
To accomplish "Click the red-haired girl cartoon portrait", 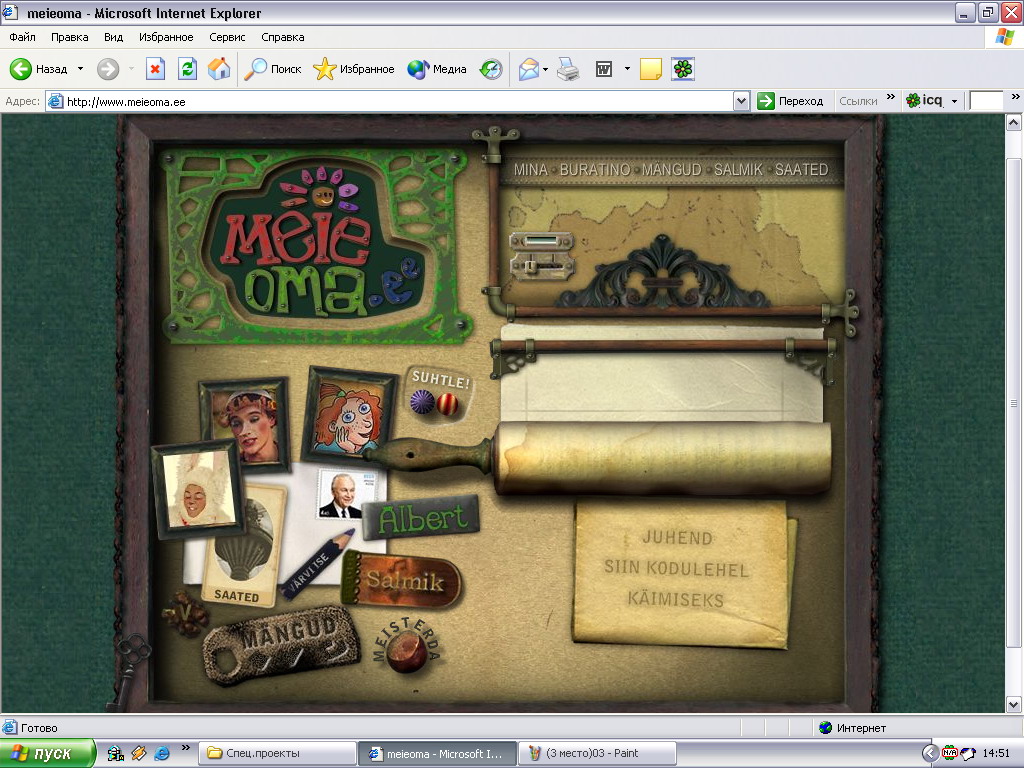I will tap(349, 411).
